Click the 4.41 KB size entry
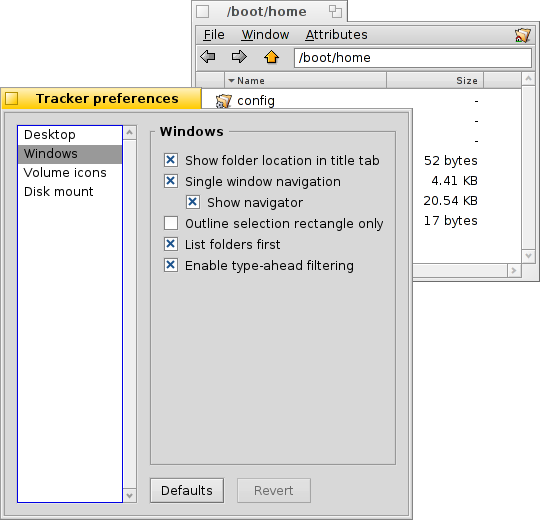The image size is (540, 520). click(454, 180)
